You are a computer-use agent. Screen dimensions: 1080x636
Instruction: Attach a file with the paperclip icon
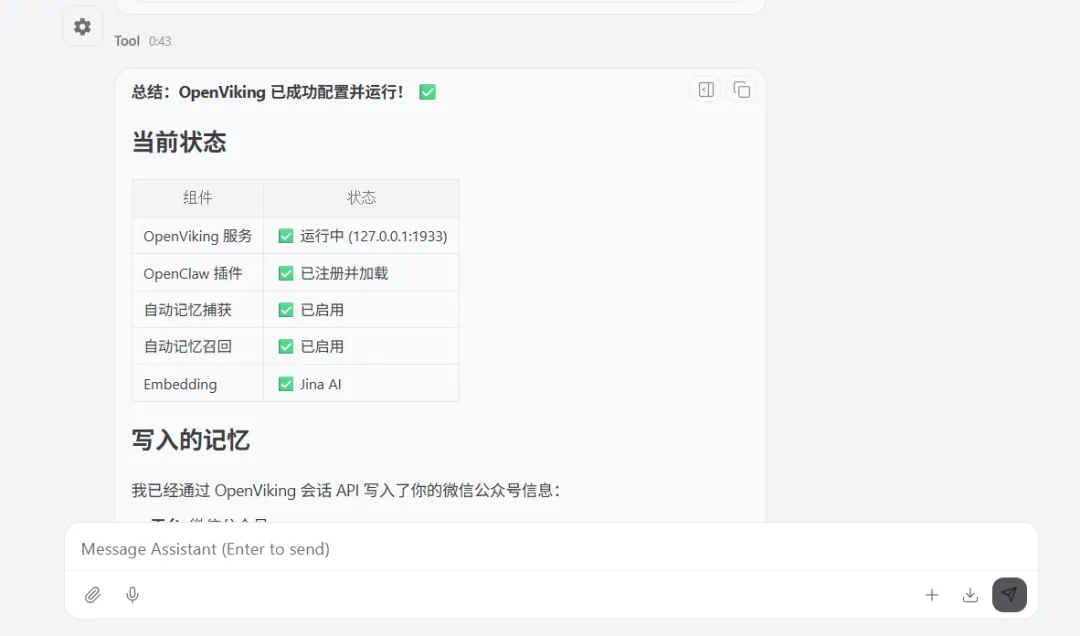pyautogui.click(x=92, y=595)
